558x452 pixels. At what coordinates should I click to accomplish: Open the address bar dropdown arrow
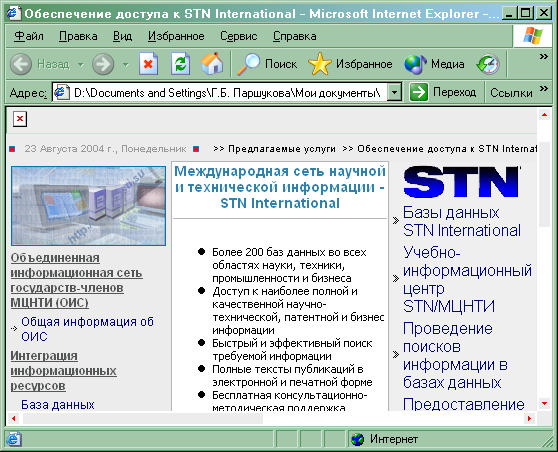pos(394,93)
